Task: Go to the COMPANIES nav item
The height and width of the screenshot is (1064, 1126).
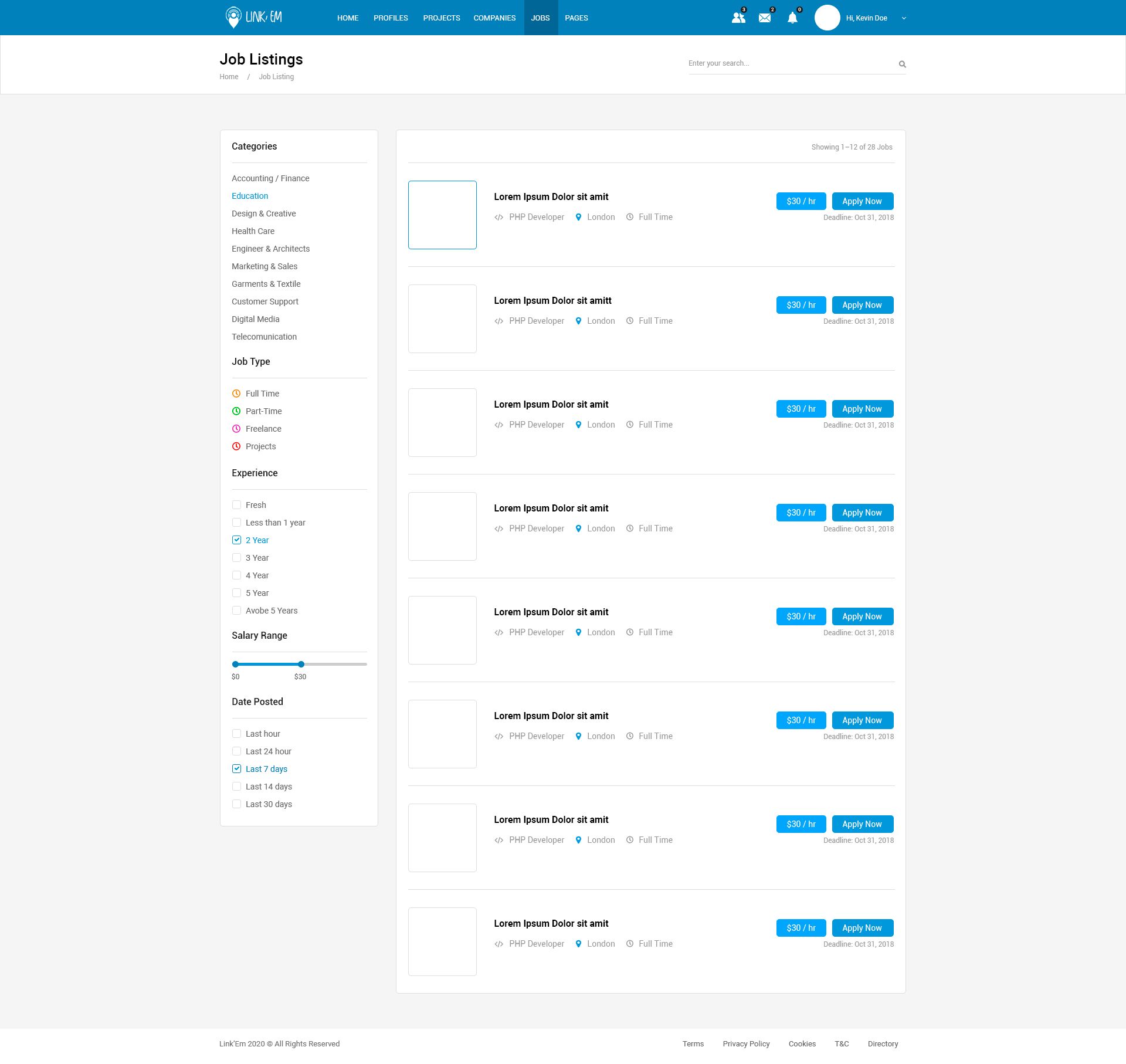Action: coord(494,18)
